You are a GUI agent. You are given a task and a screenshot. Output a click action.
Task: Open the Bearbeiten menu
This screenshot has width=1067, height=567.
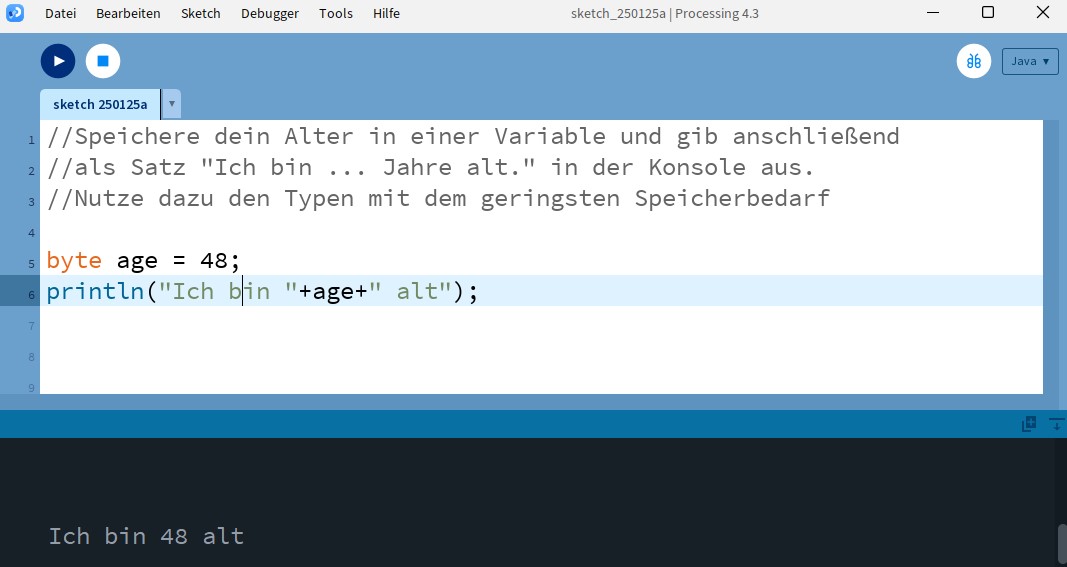(128, 13)
